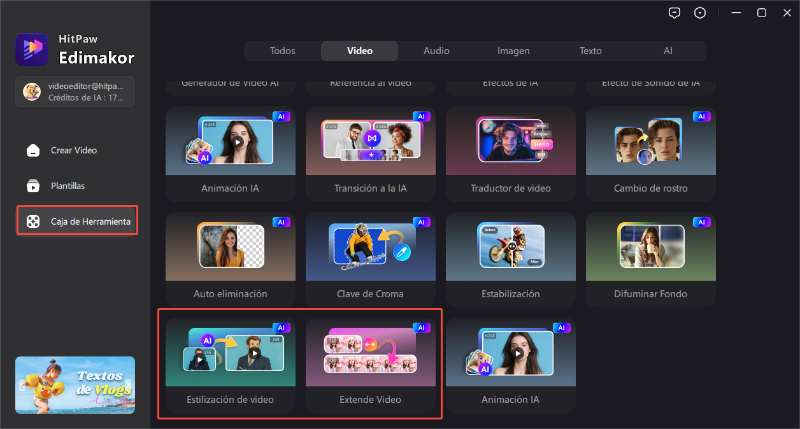
Task: Click the feedback message icon in title bar
Action: [x=673, y=13]
